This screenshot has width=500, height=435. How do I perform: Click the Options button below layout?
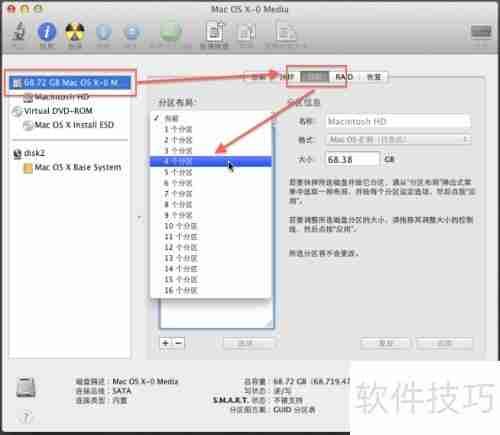[x=249, y=343]
